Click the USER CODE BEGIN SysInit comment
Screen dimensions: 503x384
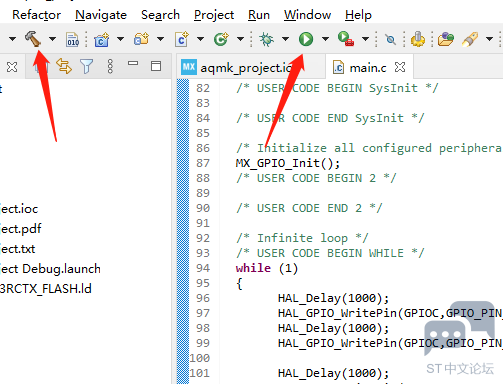pyautogui.click(x=337, y=88)
